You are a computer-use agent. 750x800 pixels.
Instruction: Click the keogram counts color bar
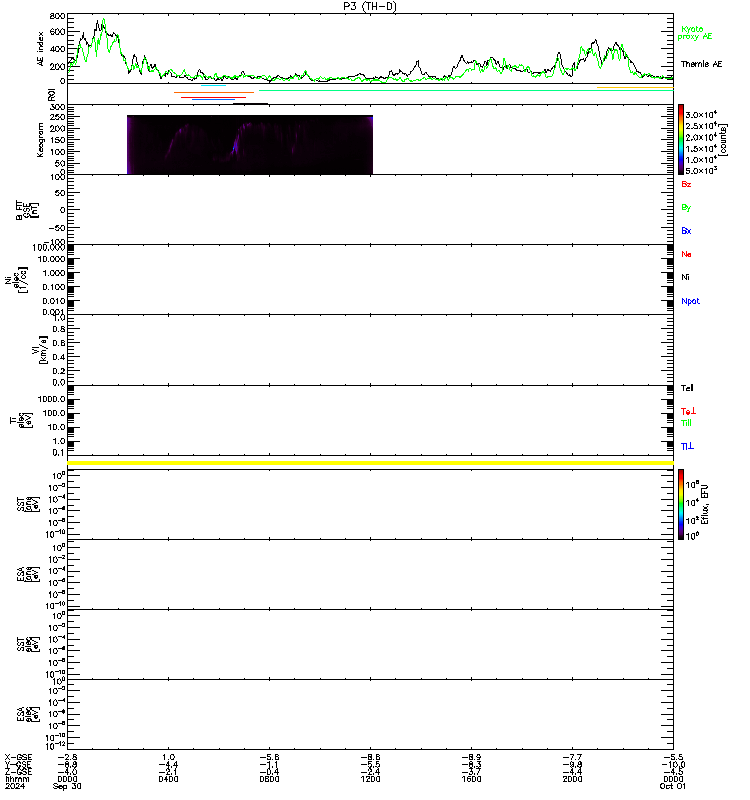tap(681, 139)
